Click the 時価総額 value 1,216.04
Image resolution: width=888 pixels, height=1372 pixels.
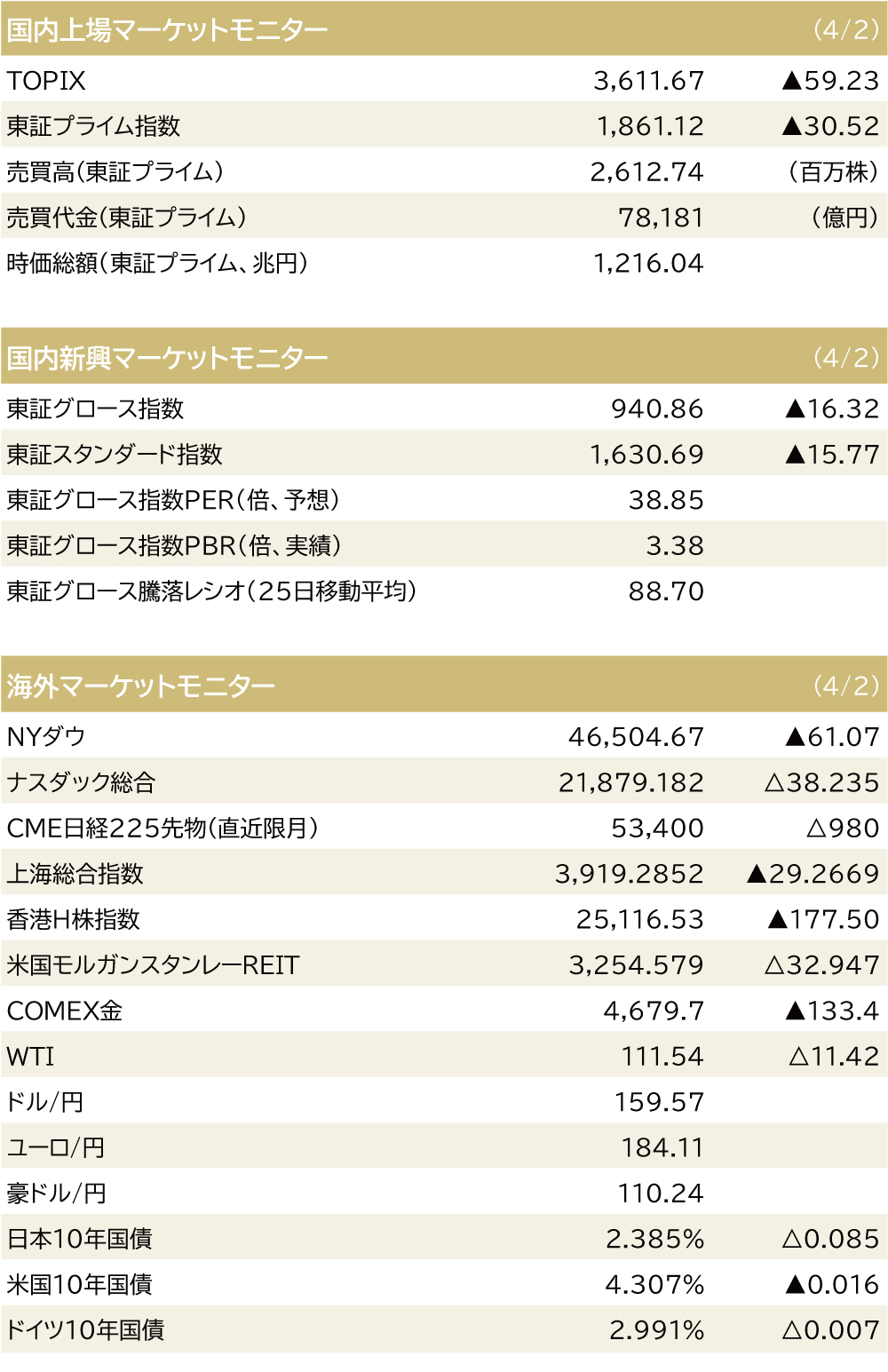[648, 263]
